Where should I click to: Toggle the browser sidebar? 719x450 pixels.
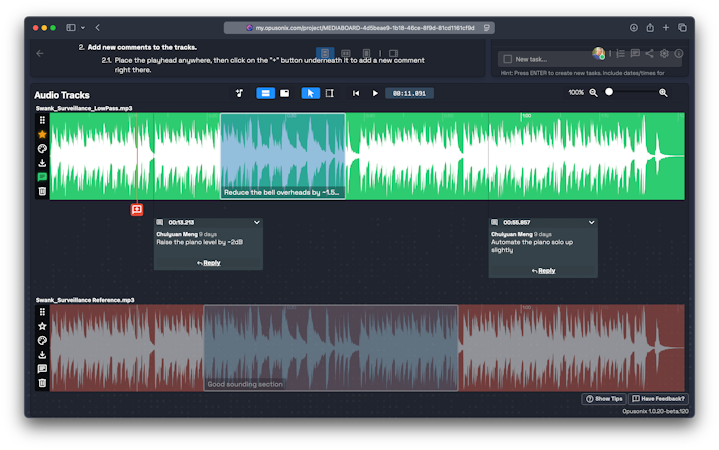(71, 28)
